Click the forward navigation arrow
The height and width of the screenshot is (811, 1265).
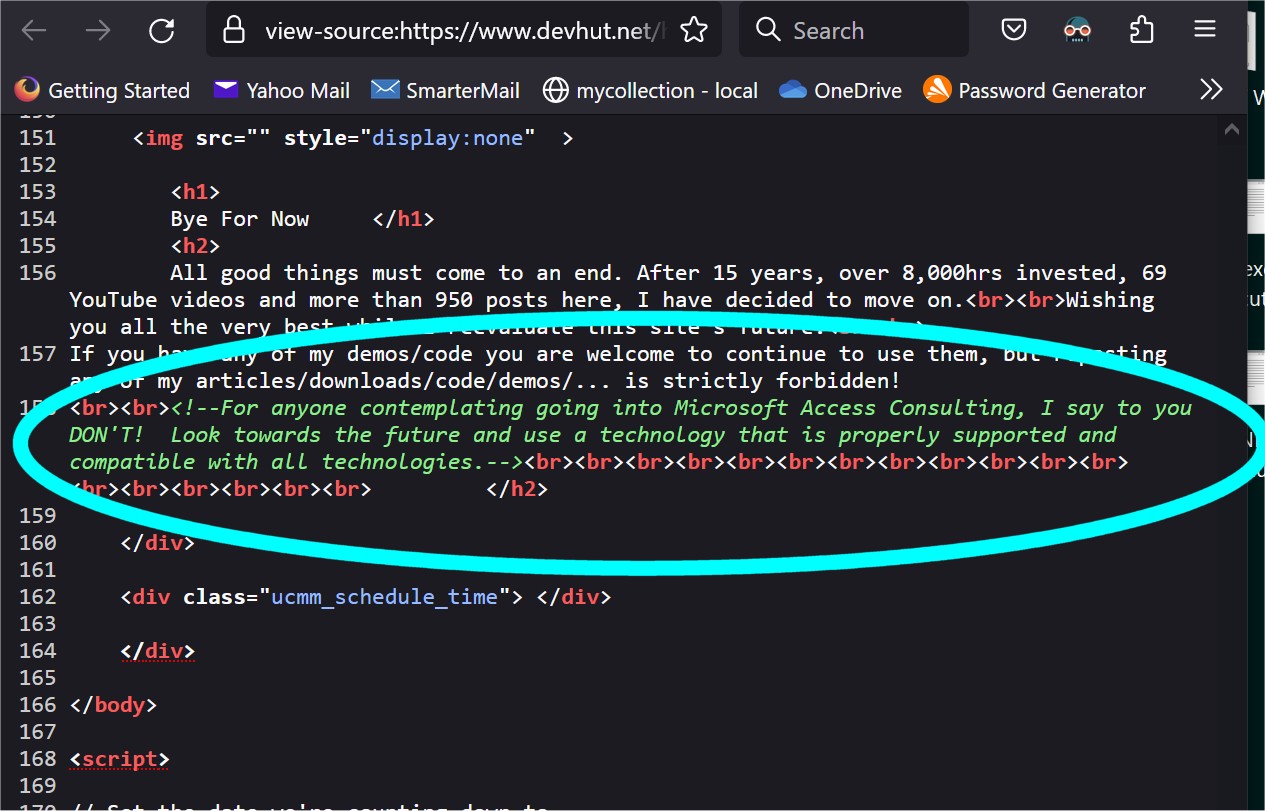click(98, 31)
